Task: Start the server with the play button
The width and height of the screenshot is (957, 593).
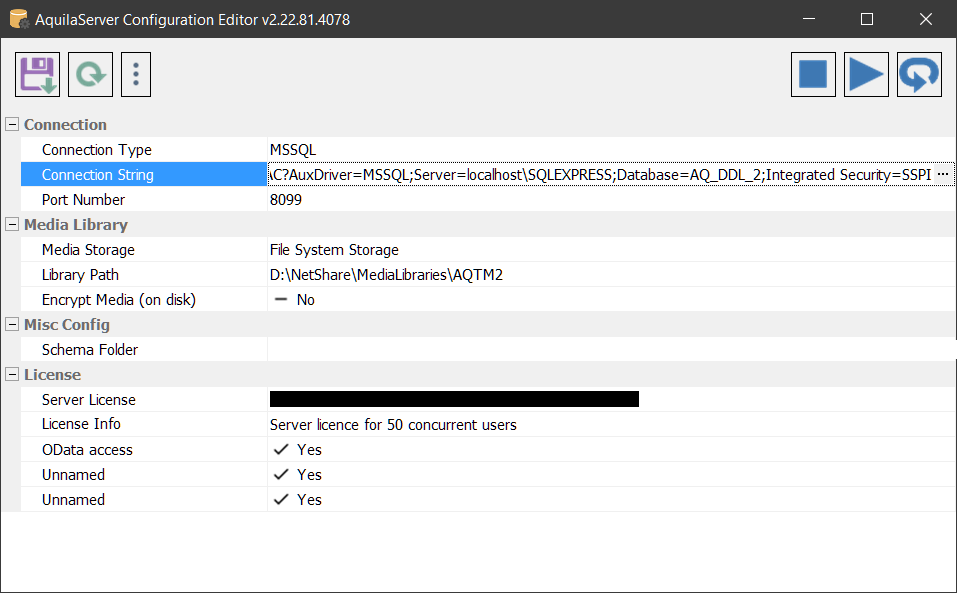Action: coord(866,75)
